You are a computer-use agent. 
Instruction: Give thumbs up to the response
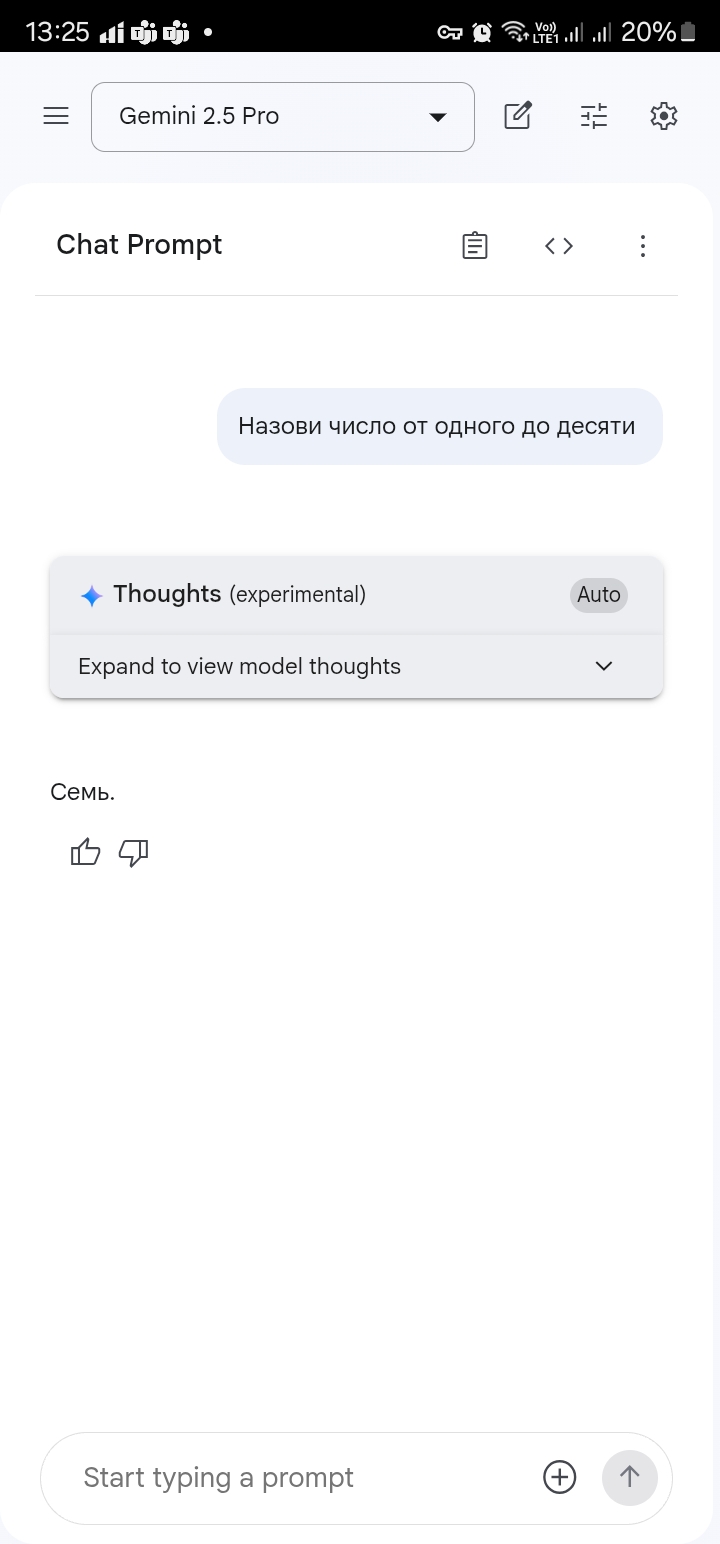[86, 852]
